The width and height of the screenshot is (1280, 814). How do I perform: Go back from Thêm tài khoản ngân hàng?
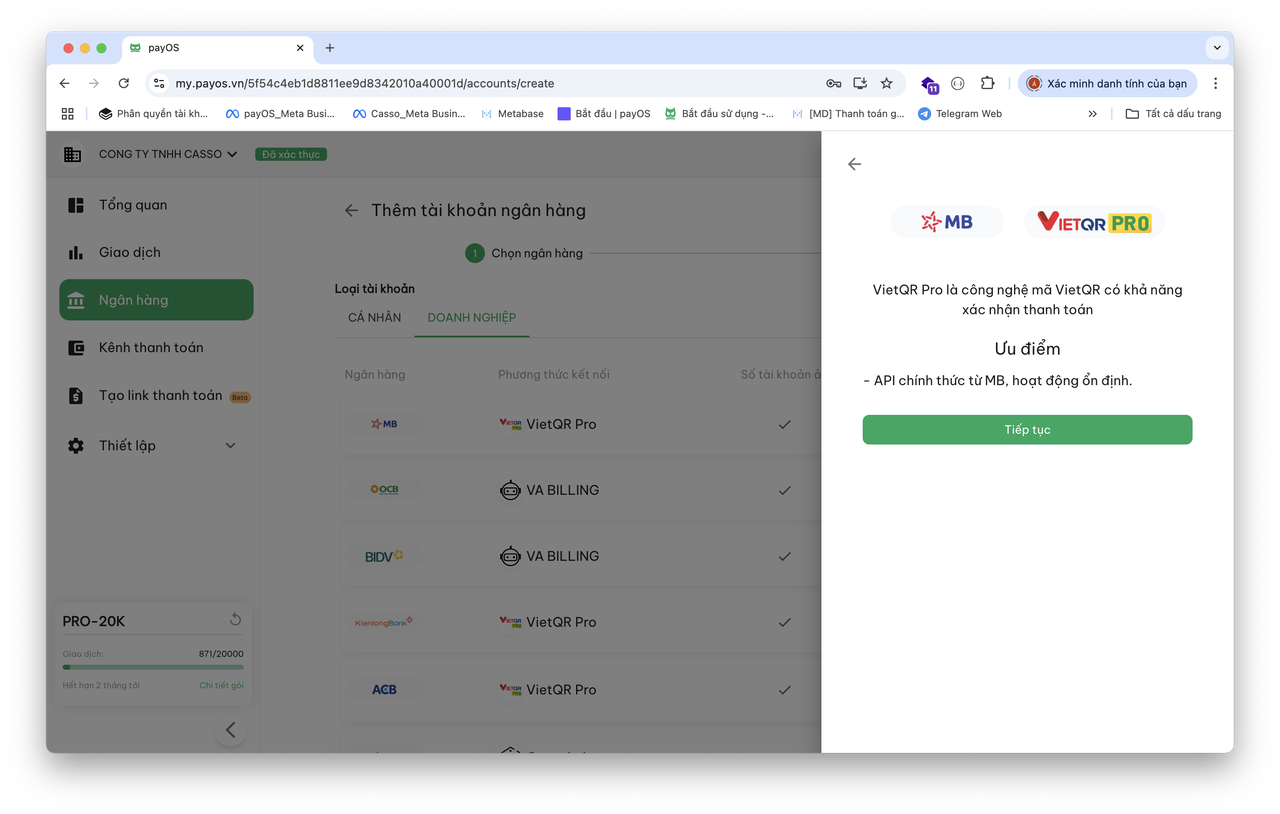(x=351, y=210)
